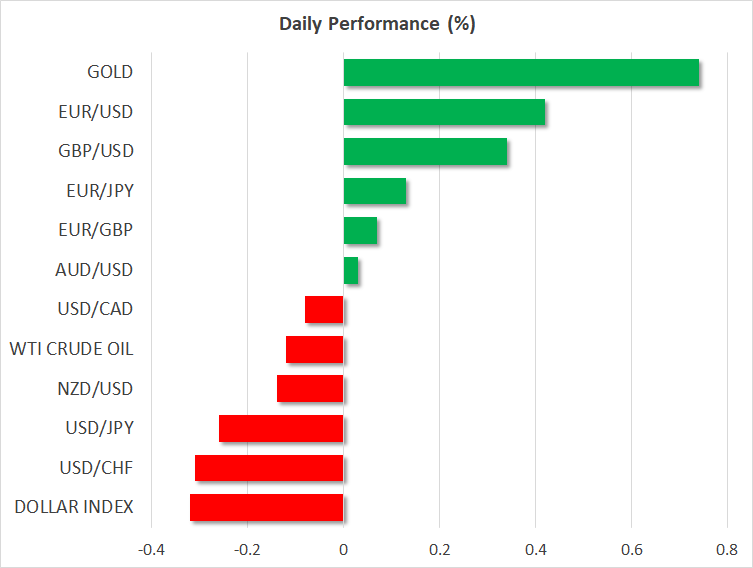
Task: Click the DOLLAR INDEX label text
Action: [x=74, y=507]
